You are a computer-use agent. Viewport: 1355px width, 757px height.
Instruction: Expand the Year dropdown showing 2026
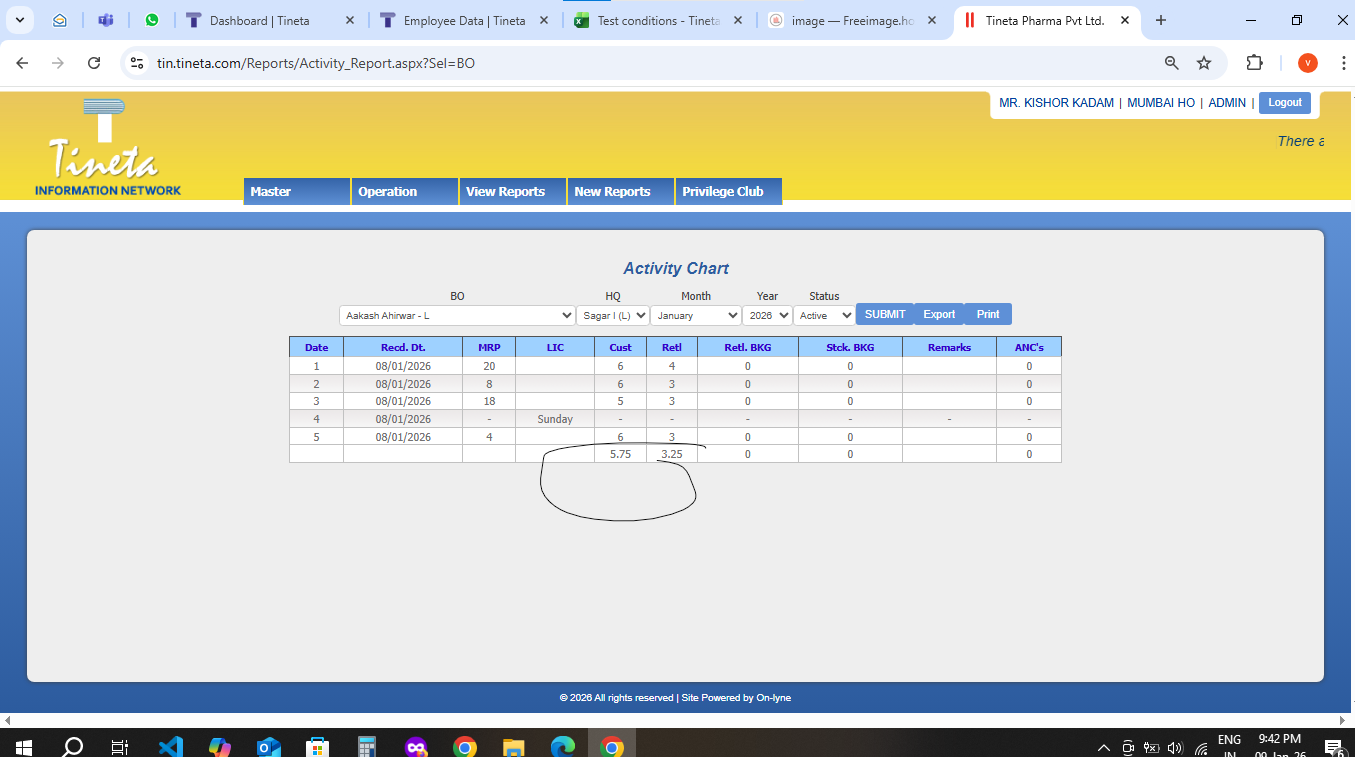(767, 315)
